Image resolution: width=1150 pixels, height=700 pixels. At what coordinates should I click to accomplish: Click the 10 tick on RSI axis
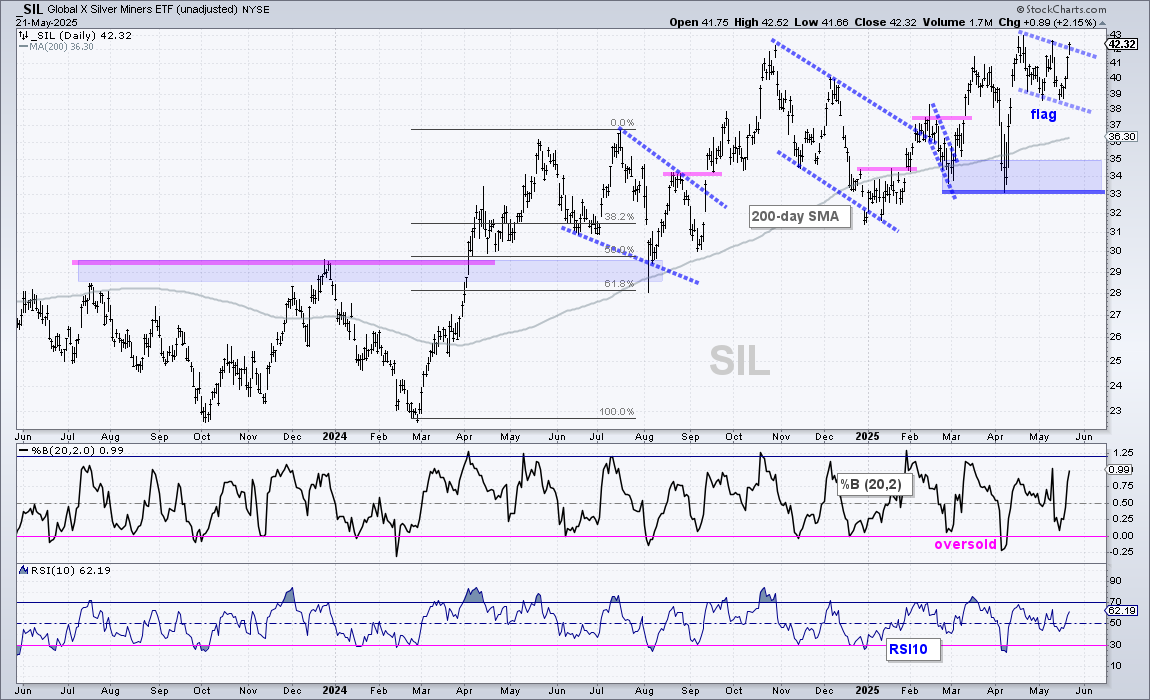(1116, 666)
